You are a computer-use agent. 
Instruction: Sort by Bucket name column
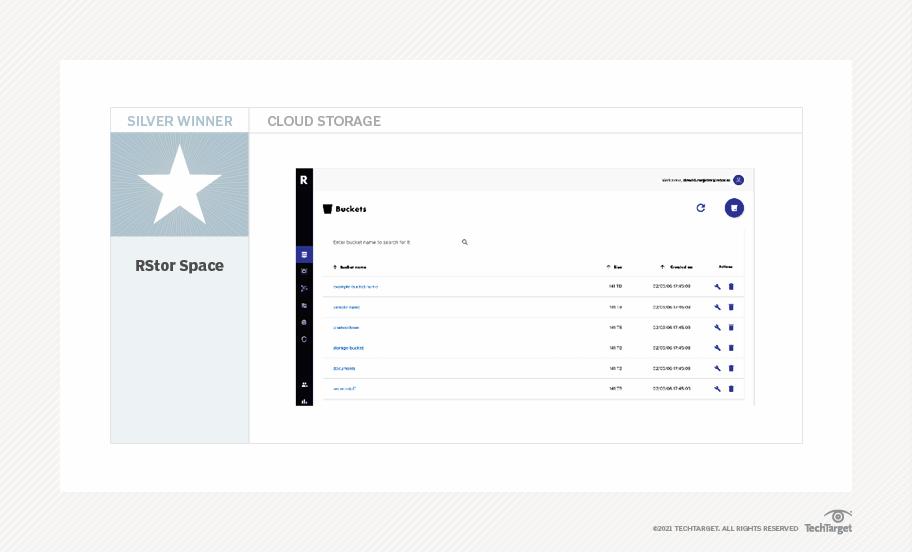pos(350,267)
